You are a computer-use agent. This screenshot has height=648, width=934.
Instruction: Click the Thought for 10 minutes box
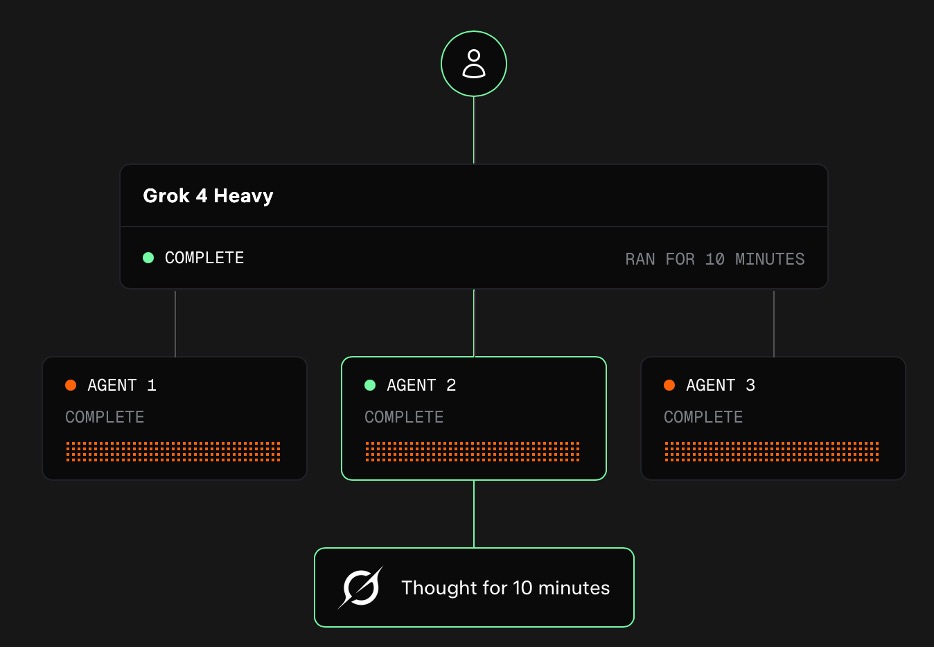(474, 588)
